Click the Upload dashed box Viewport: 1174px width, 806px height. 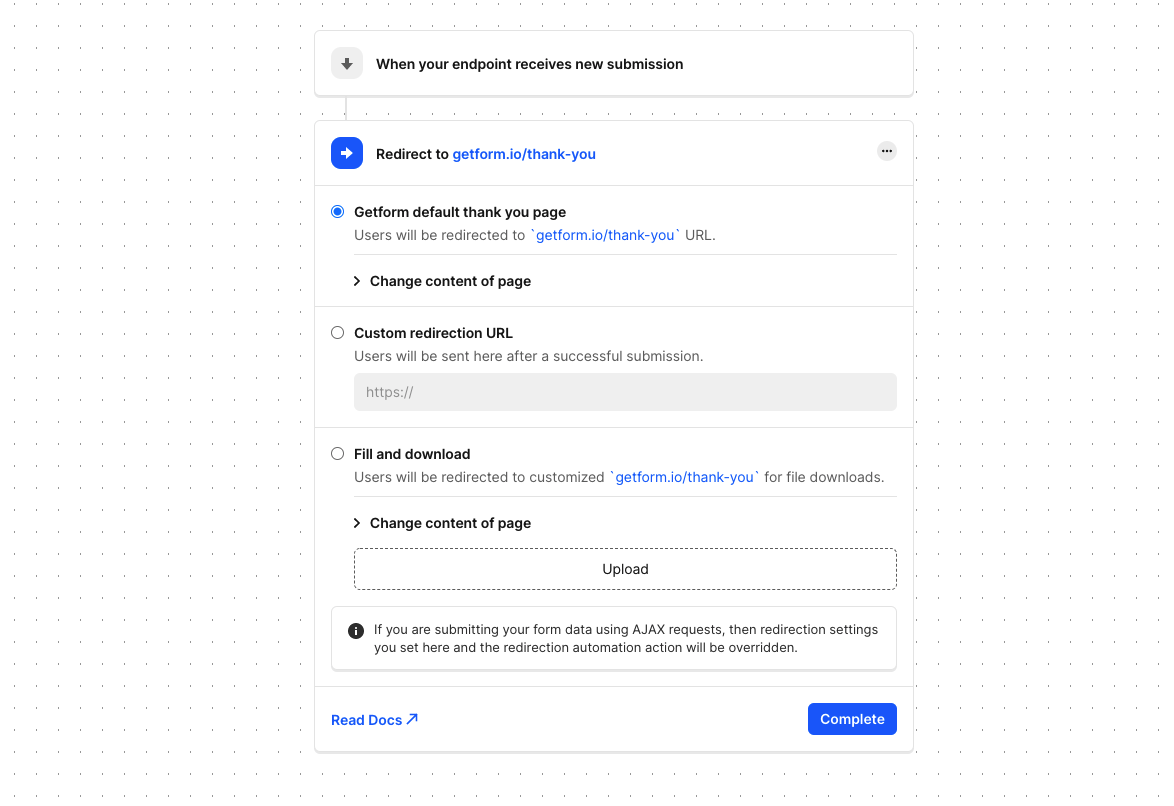coord(625,569)
